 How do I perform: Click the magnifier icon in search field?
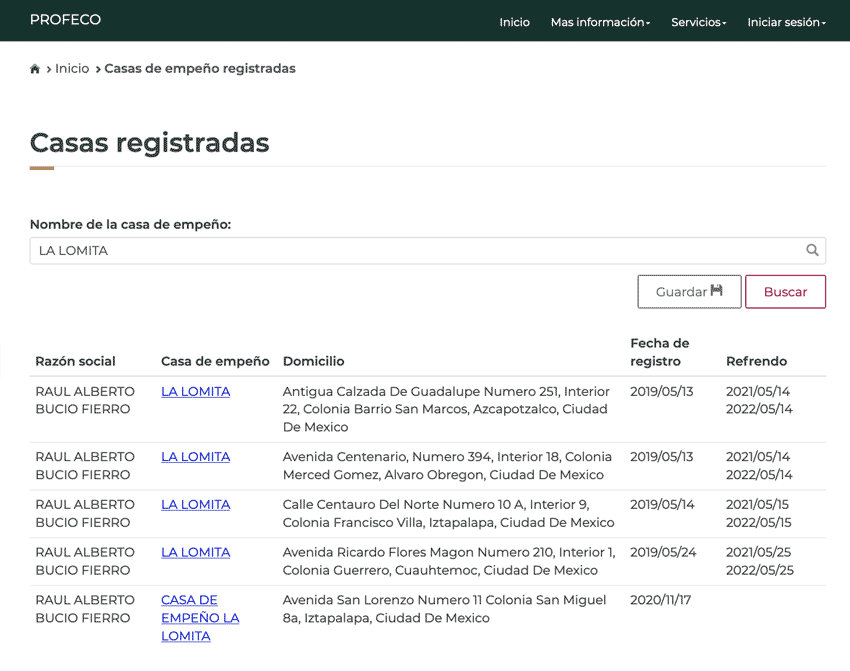812,250
